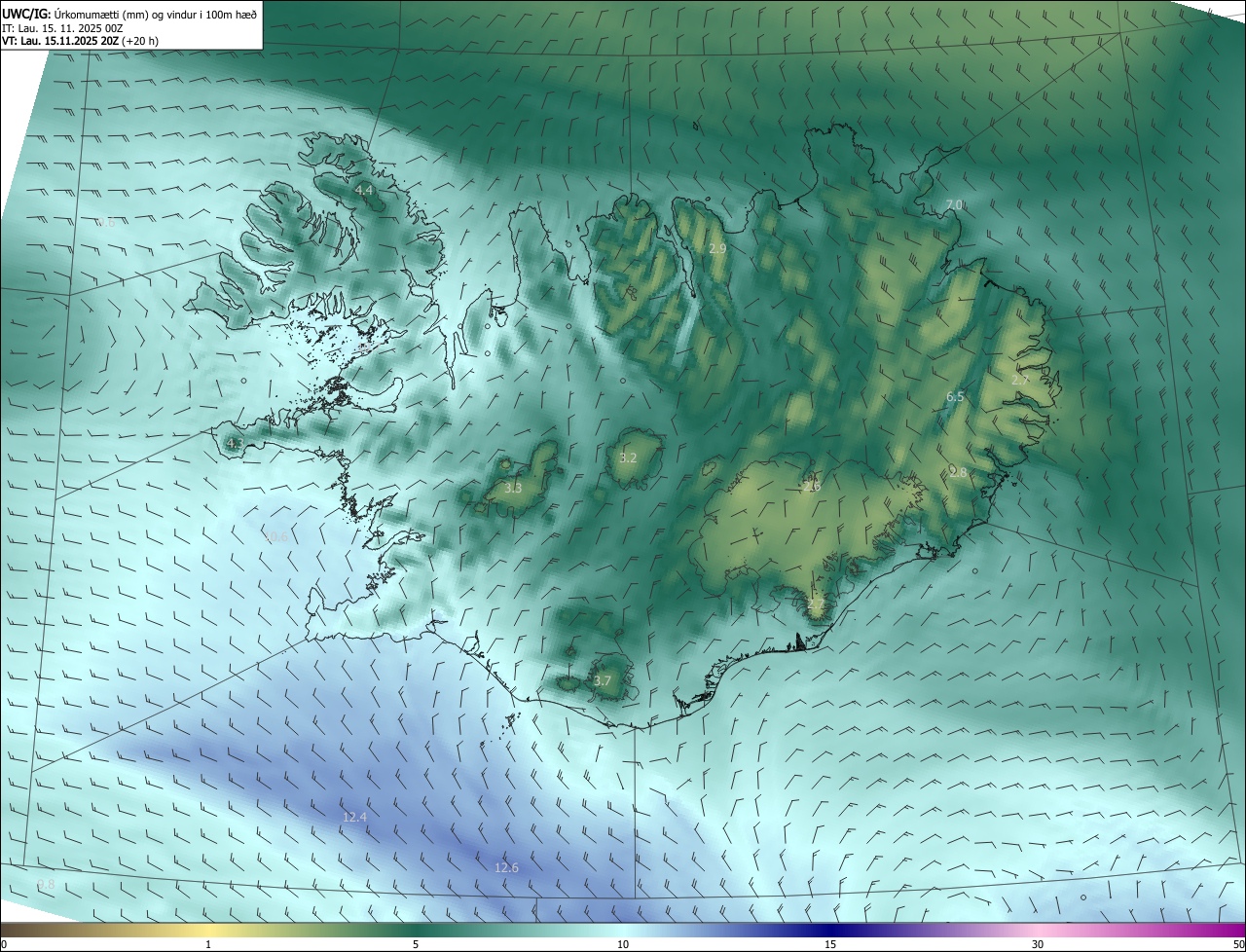This screenshot has height=952, width=1246.
Task: Click the '15' tick on the colour scale
Action: tap(830, 944)
